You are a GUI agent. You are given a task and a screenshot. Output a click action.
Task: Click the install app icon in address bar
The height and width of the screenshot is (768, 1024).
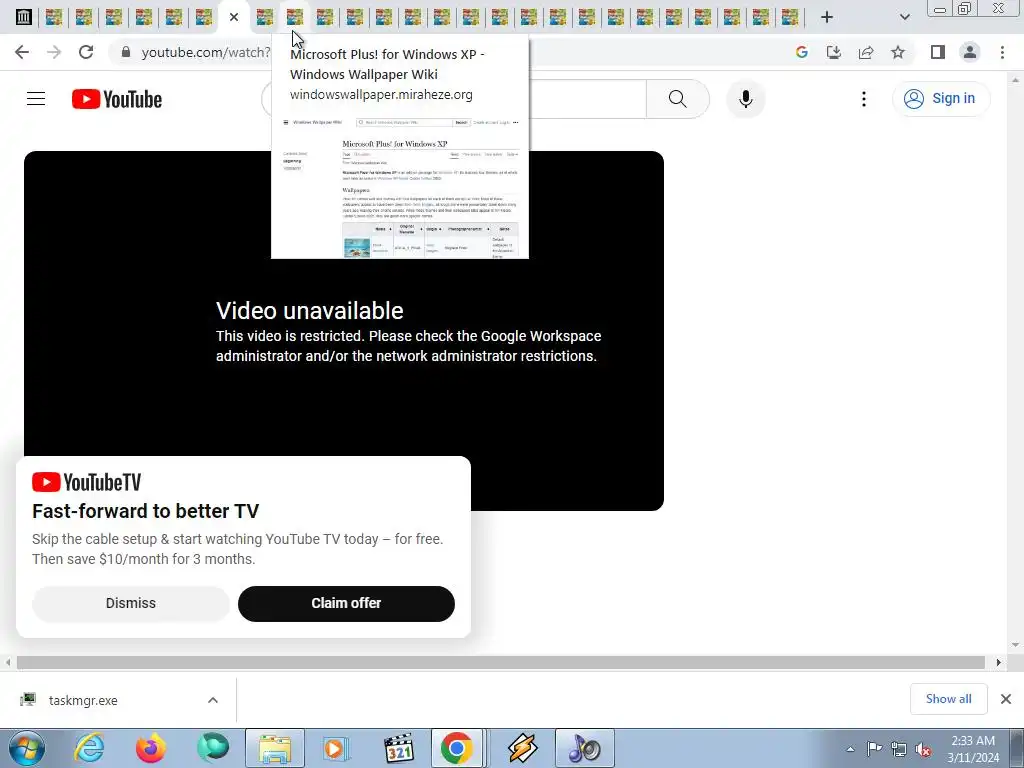pos(833,52)
